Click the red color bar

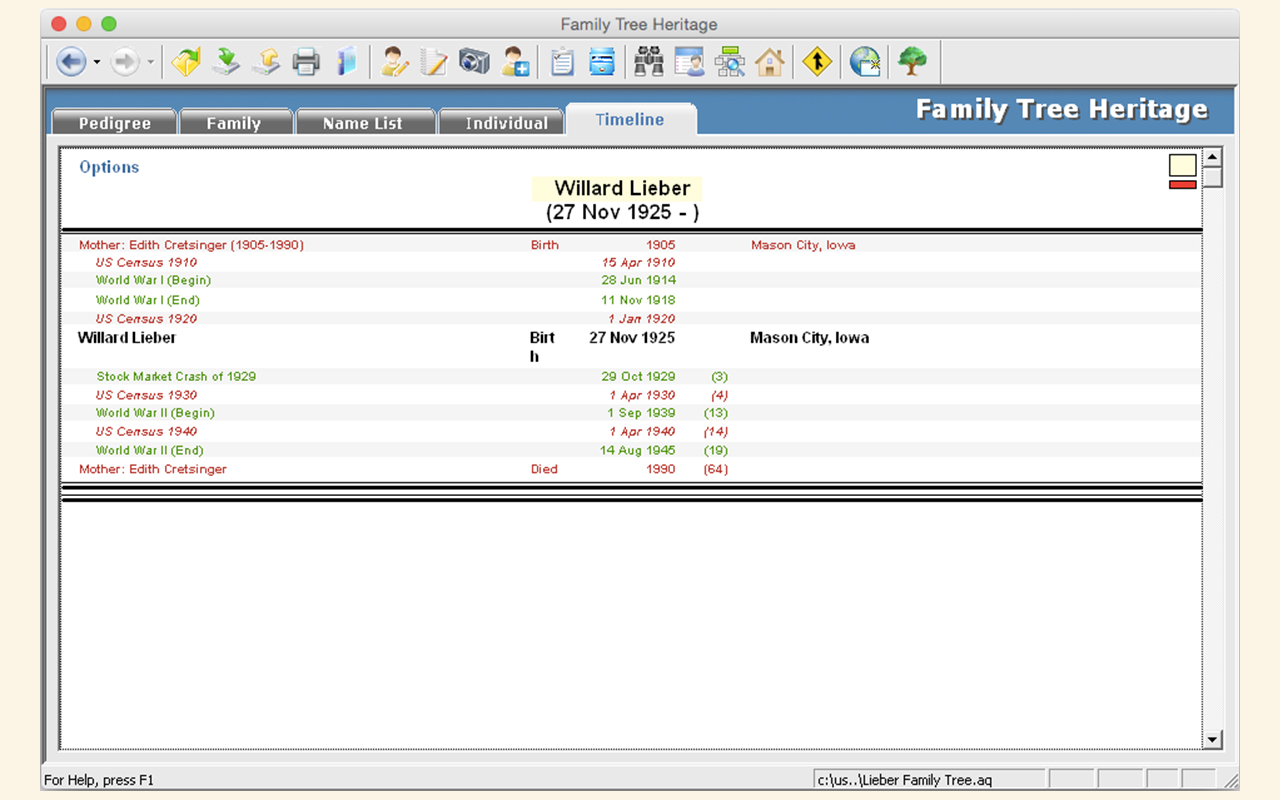tap(1183, 184)
